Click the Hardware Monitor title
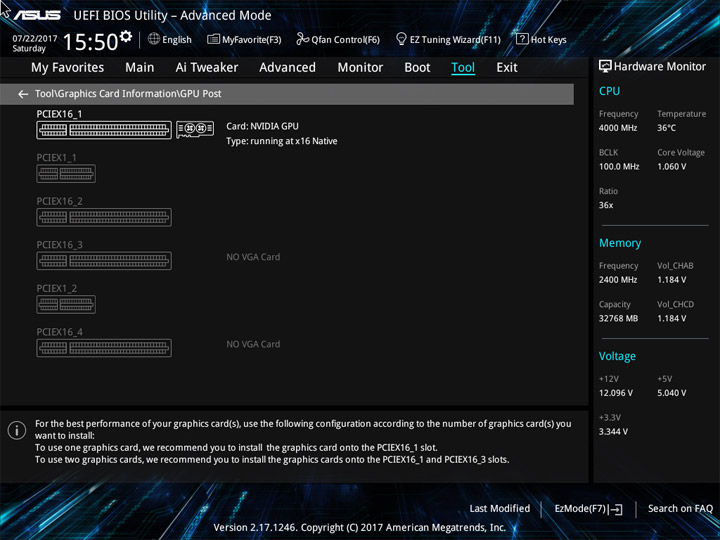The width and height of the screenshot is (720, 540). coord(659,67)
